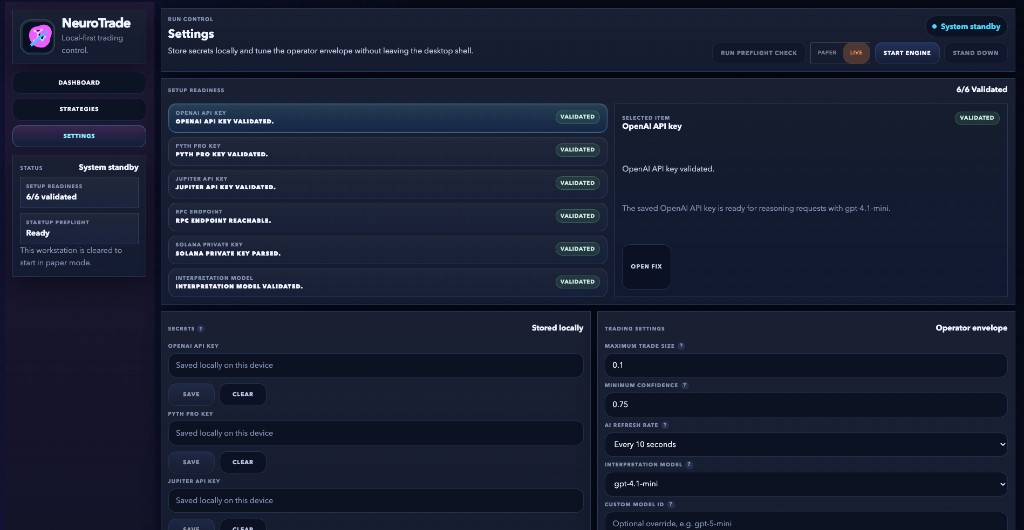Clear the Pyth Pro key
This screenshot has width=1024, height=530.
(x=243, y=462)
